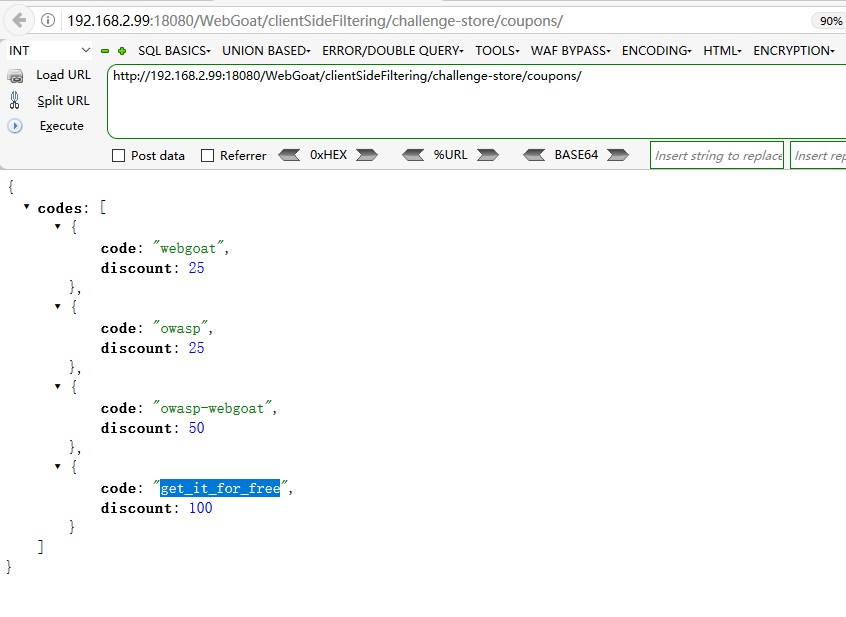Open the INT dropdown selector

[x=49, y=51]
